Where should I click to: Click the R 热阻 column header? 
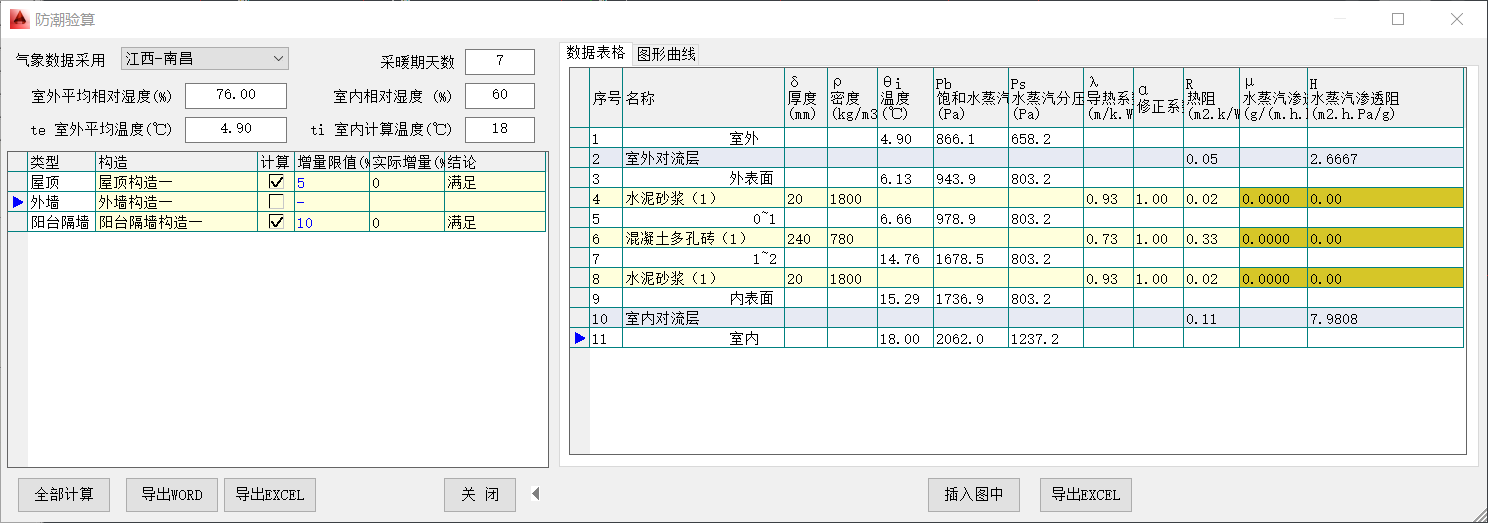[x=1211, y=98]
